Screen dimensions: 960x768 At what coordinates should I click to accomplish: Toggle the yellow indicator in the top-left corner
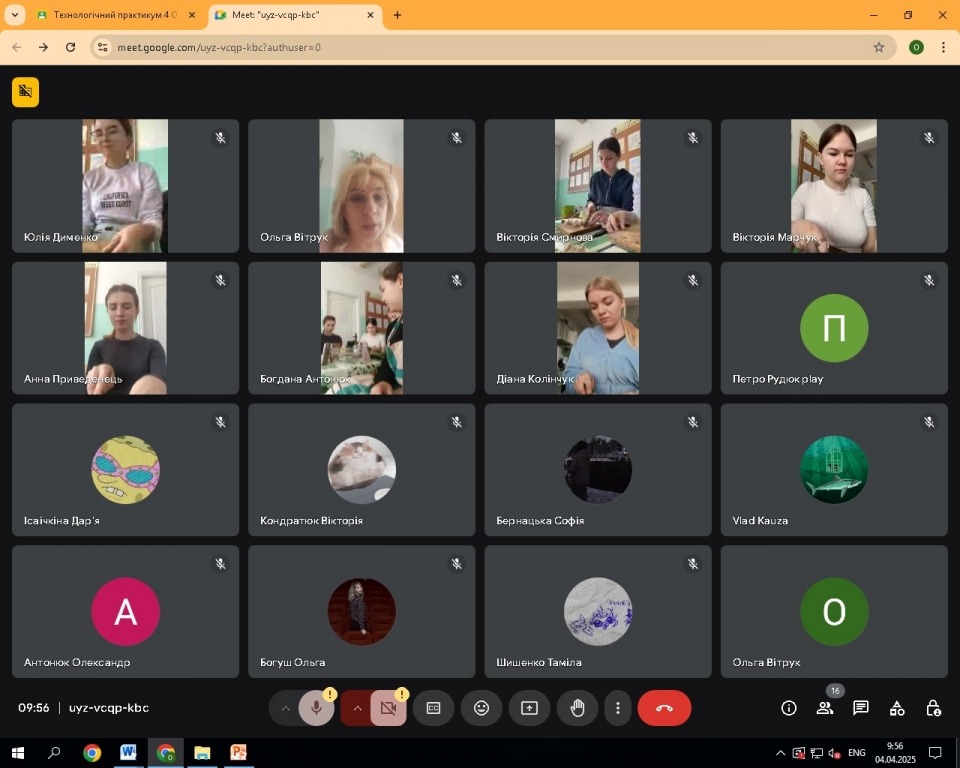25,92
